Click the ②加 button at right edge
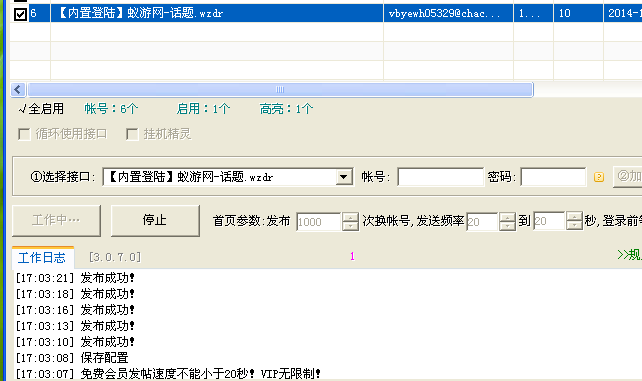The width and height of the screenshot is (642, 381). pyautogui.click(x=628, y=176)
